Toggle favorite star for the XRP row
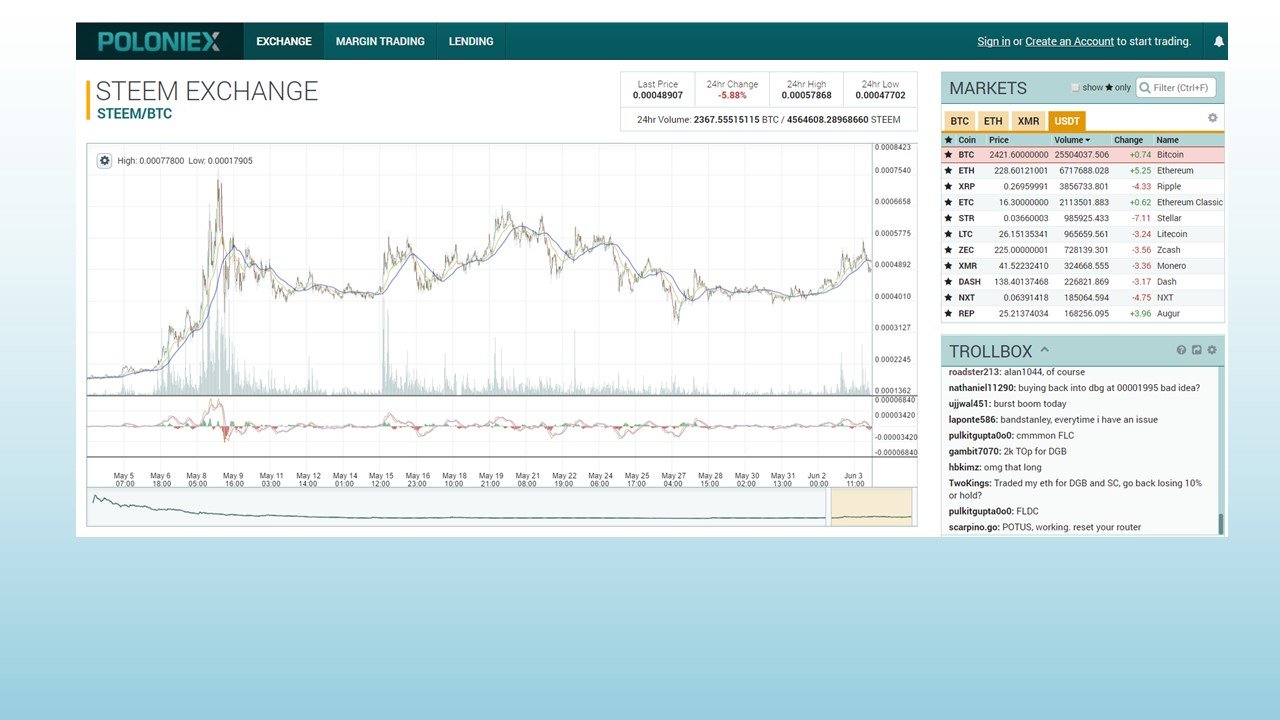The height and width of the screenshot is (720, 1280). coord(948,187)
